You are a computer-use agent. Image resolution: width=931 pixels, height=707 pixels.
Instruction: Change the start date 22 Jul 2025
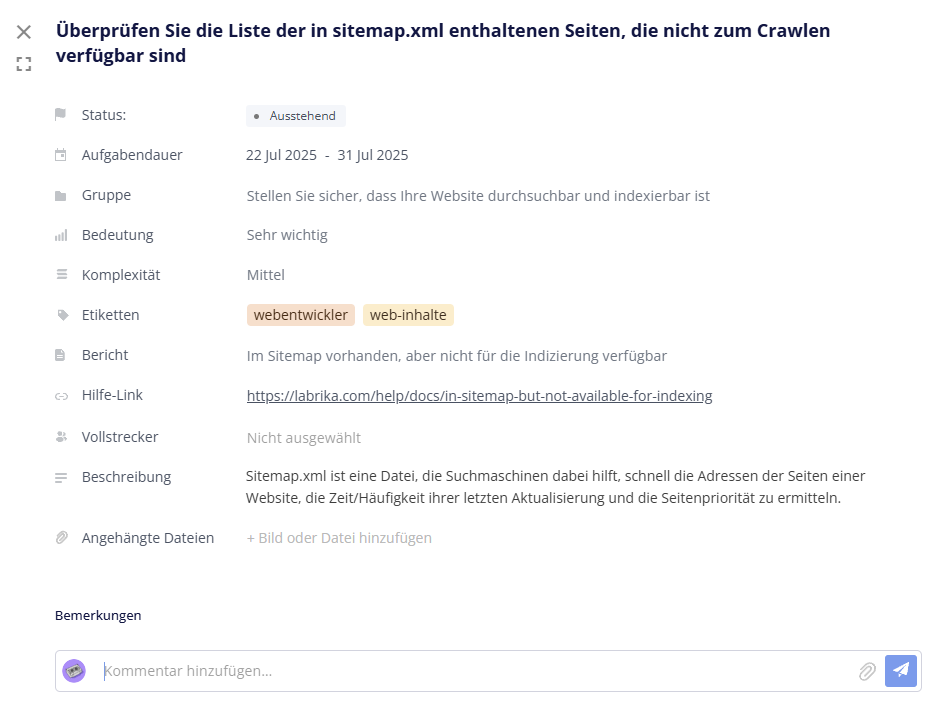[x=281, y=156]
